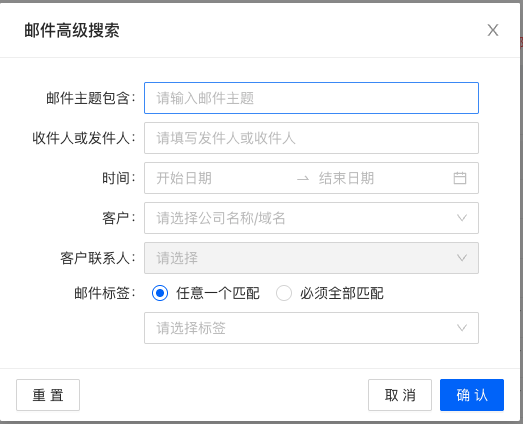Pick the 结束日期 end date field
The width and height of the screenshot is (523, 424).
[380, 178]
